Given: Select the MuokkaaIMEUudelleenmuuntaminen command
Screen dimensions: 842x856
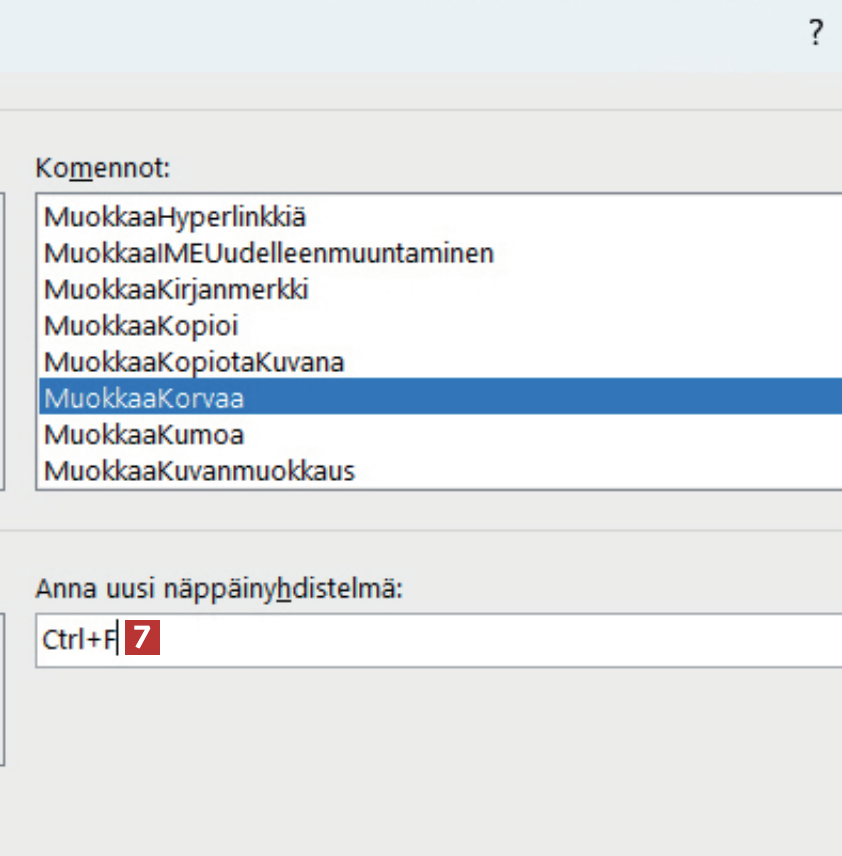Looking at the screenshot, I should click(x=268, y=253).
